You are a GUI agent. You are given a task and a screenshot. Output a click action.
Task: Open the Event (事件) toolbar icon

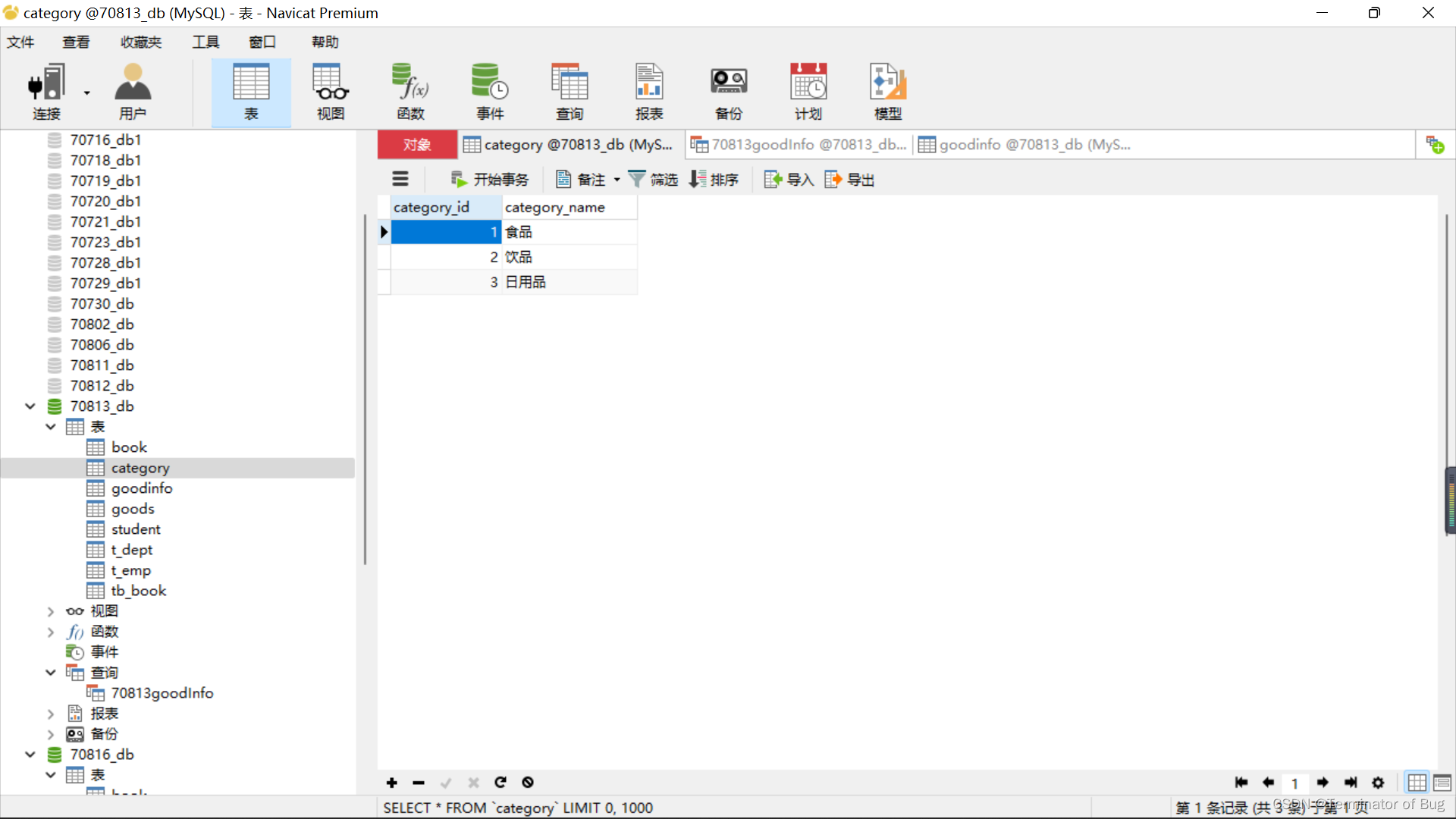[x=490, y=92]
